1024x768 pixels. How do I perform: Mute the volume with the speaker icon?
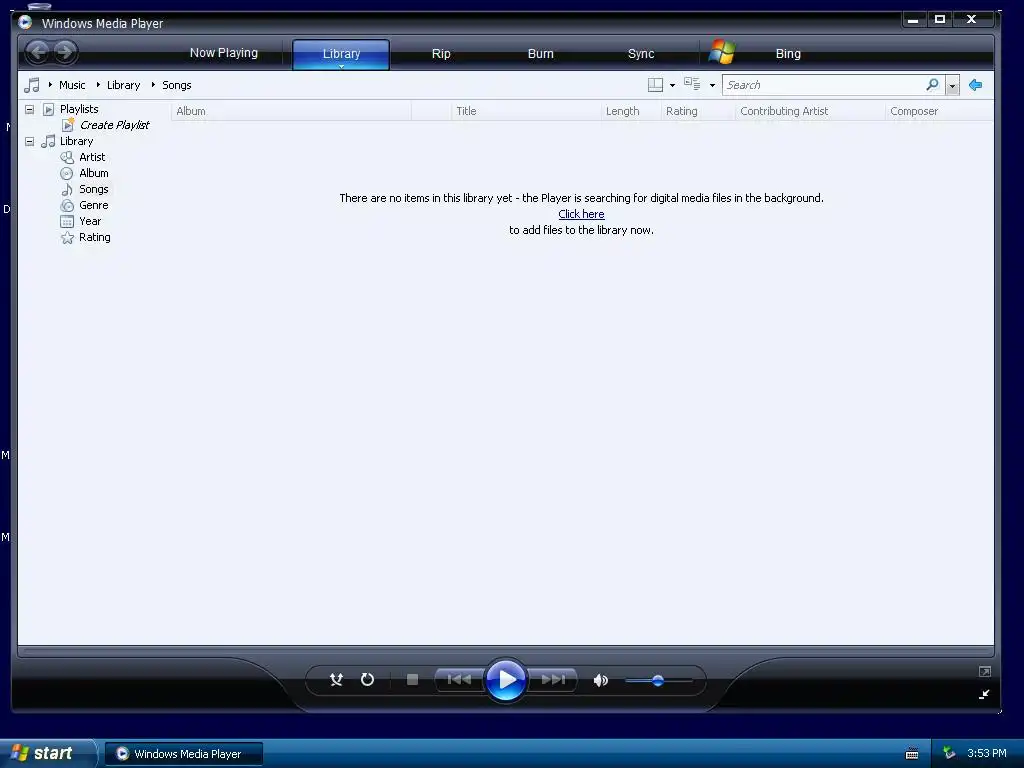[601, 680]
